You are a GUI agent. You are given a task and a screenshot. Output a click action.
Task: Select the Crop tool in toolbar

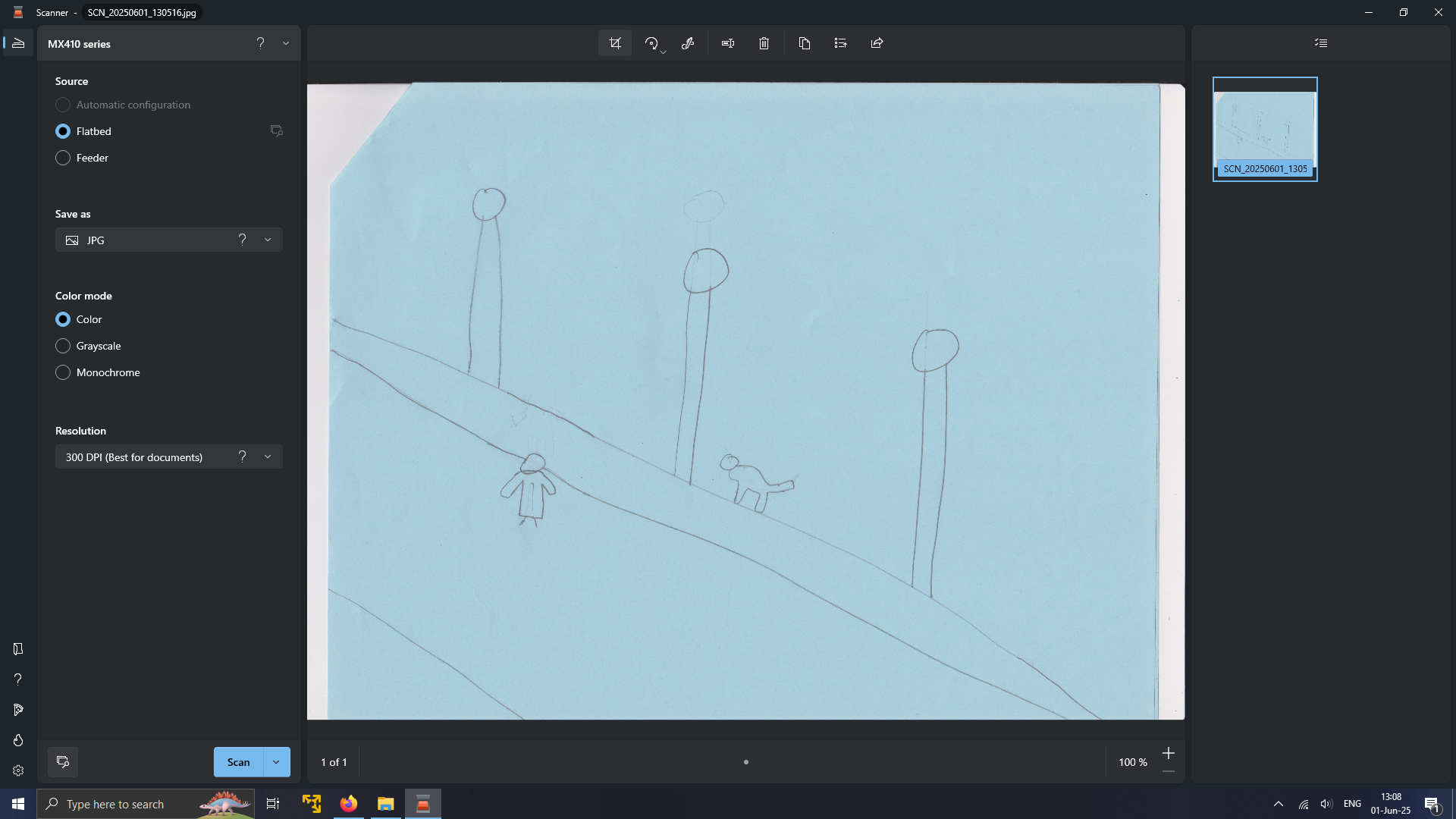point(615,43)
